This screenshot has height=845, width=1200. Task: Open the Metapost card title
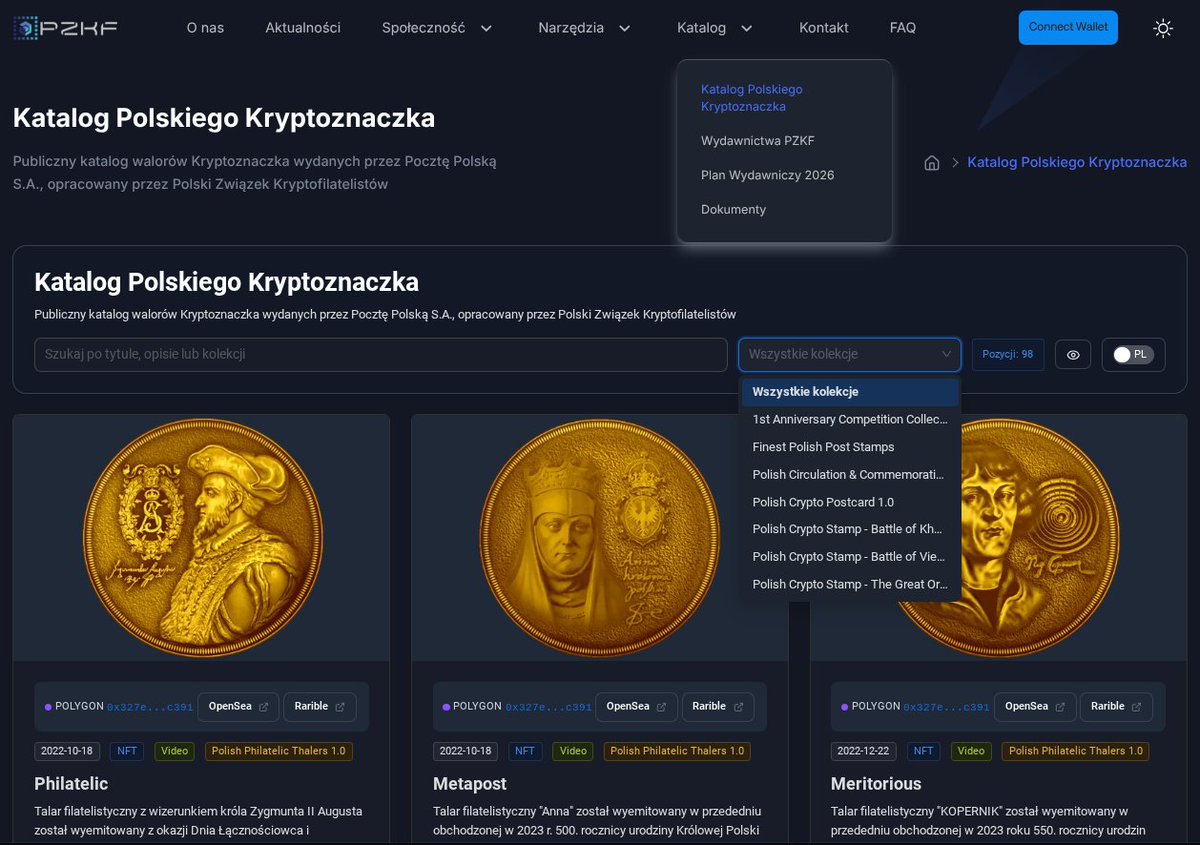click(470, 784)
